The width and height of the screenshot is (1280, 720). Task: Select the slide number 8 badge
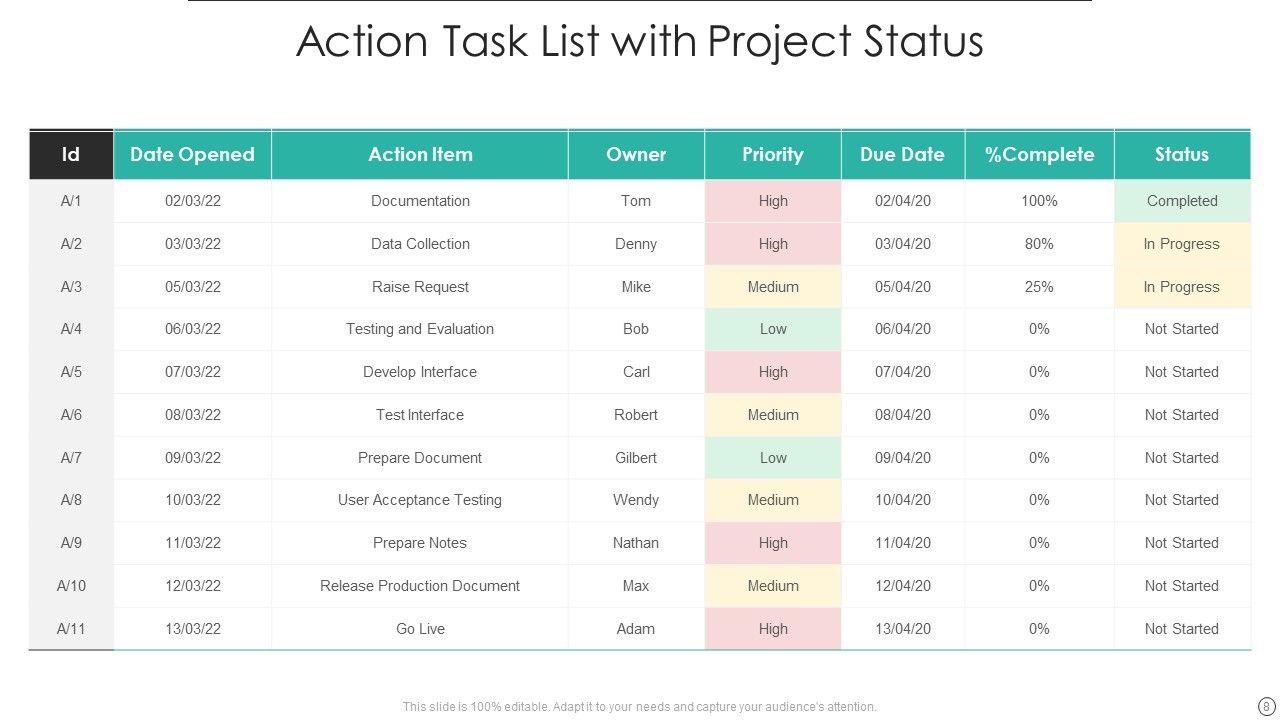[x=1267, y=706]
